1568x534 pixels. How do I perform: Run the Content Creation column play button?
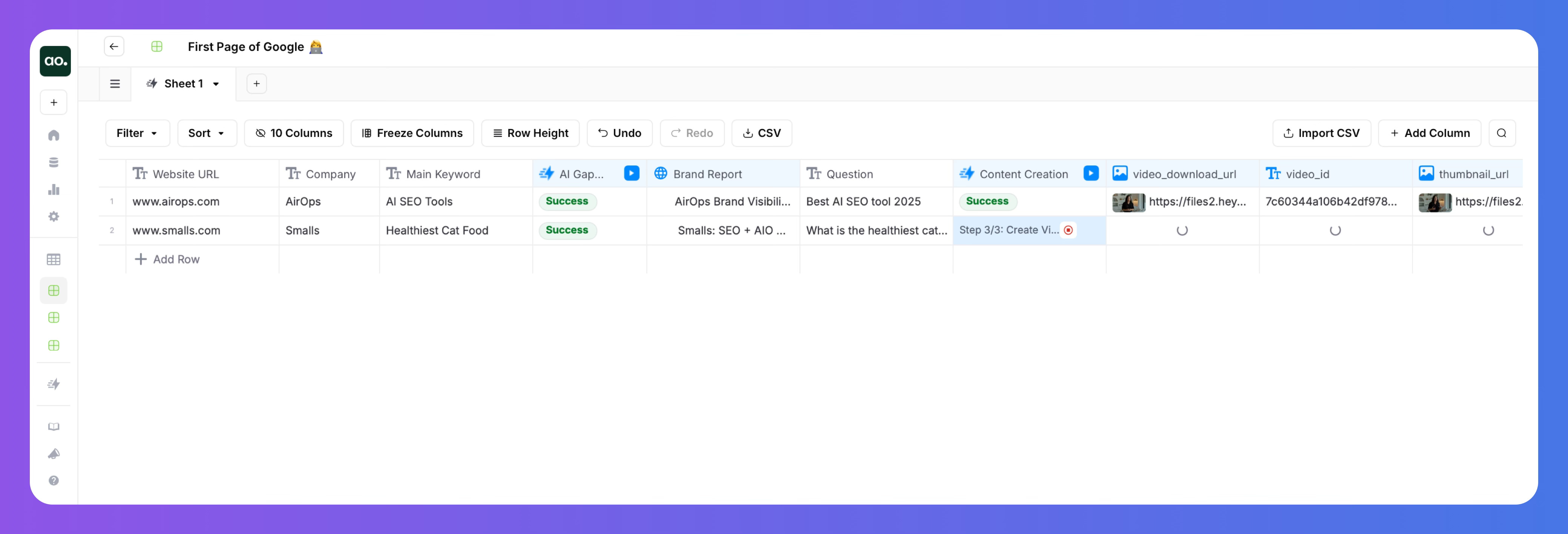click(1090, 173)
